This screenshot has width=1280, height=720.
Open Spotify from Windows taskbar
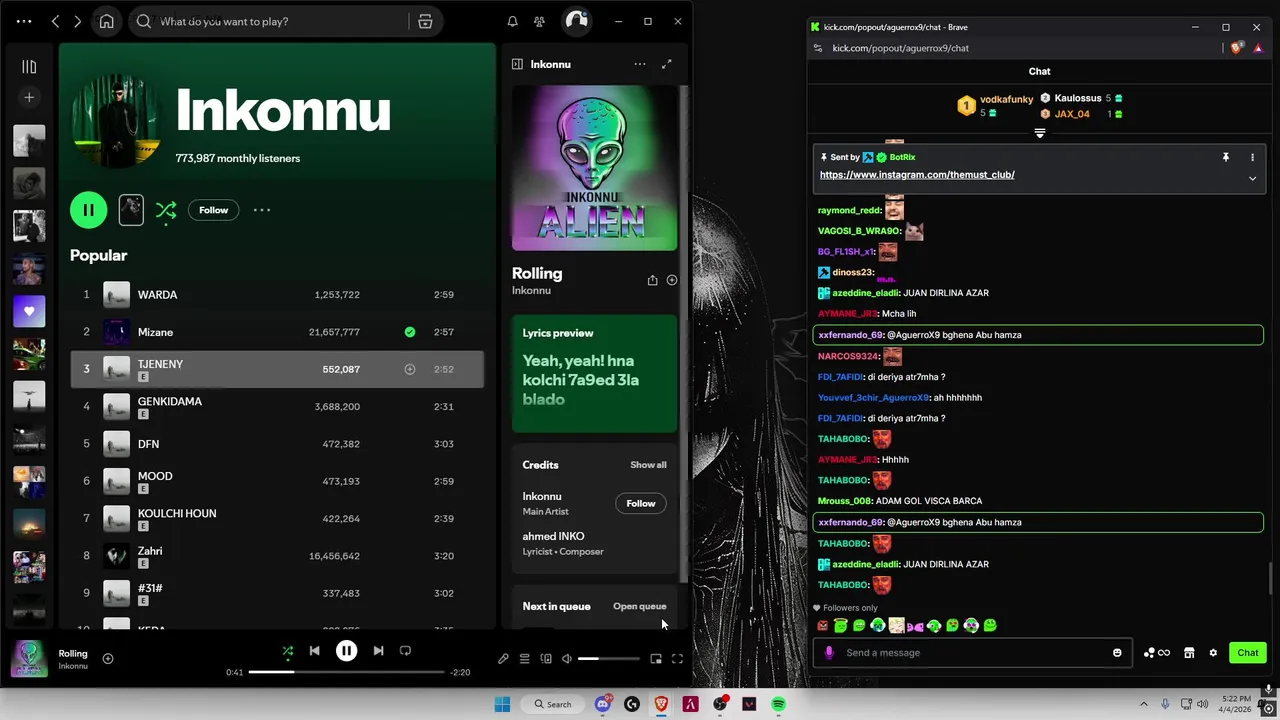(x=778, y=704)
